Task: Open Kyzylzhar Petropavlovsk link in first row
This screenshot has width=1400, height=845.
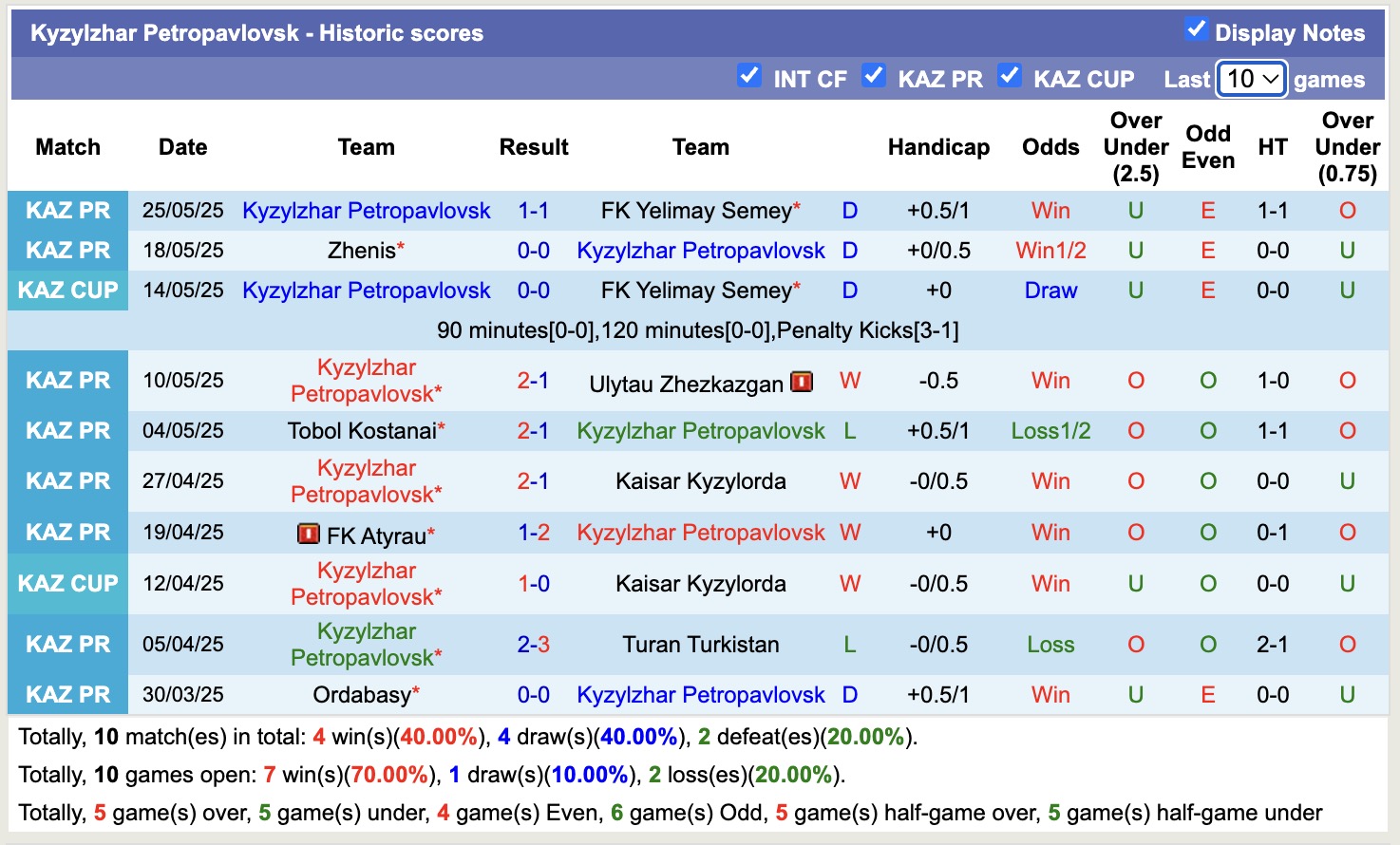Action: tap(367, 210)
